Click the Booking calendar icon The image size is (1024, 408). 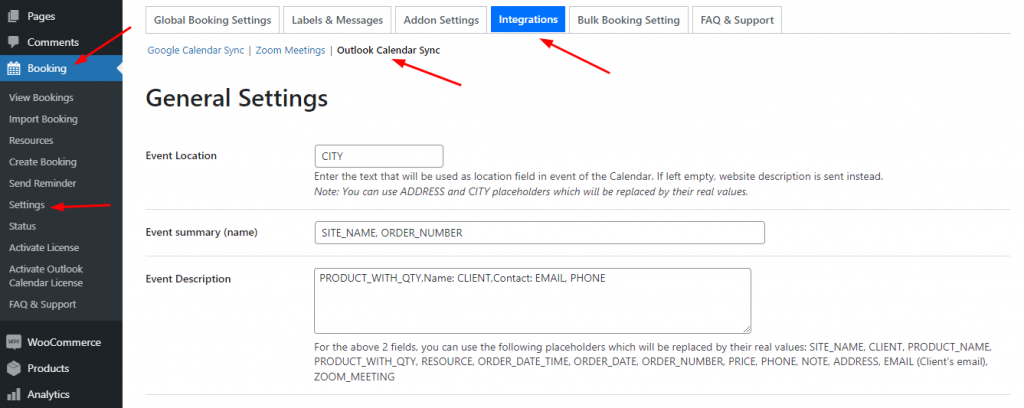coord(13,68)
